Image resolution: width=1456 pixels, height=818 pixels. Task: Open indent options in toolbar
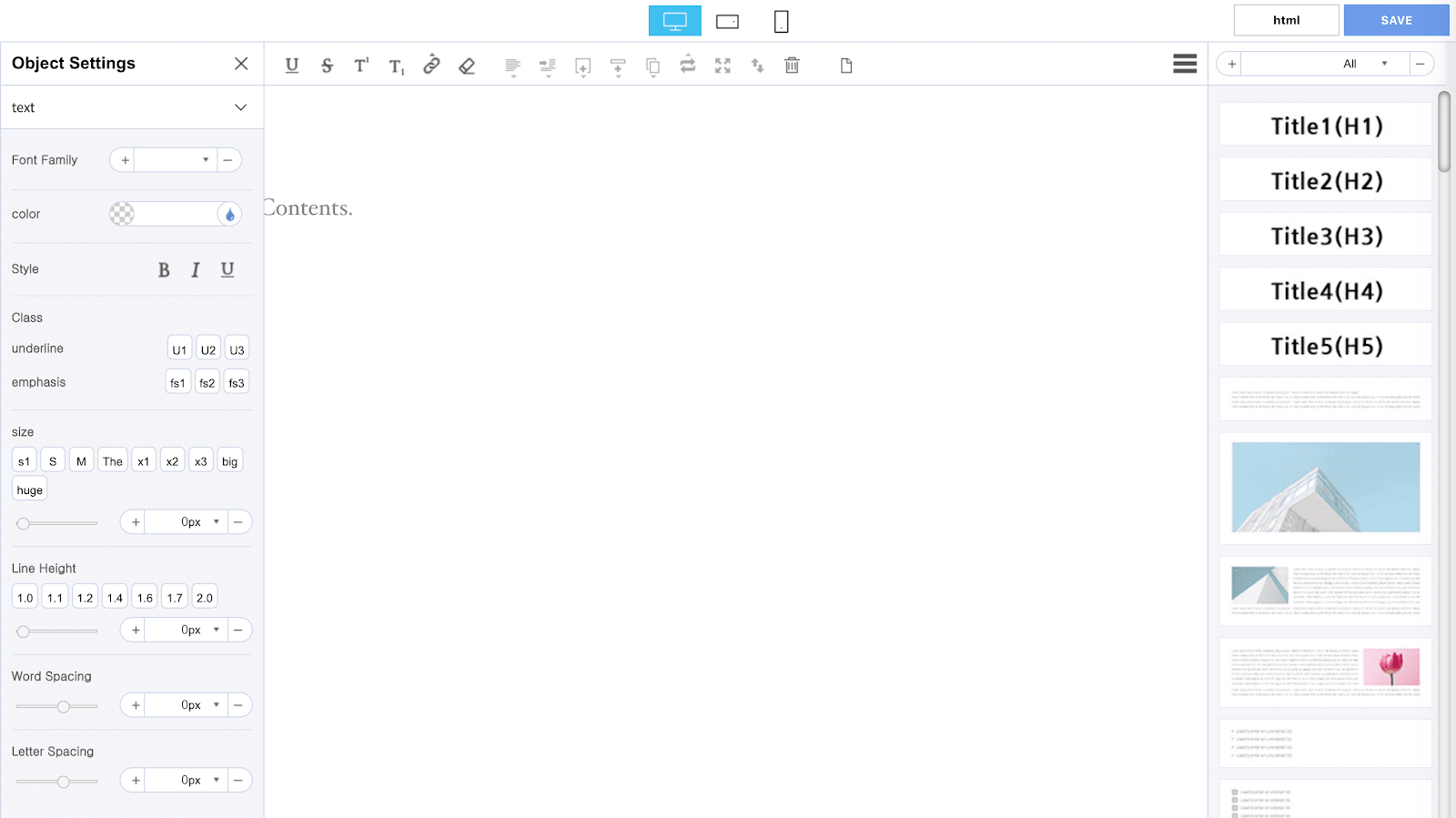[x=548, y=66]
